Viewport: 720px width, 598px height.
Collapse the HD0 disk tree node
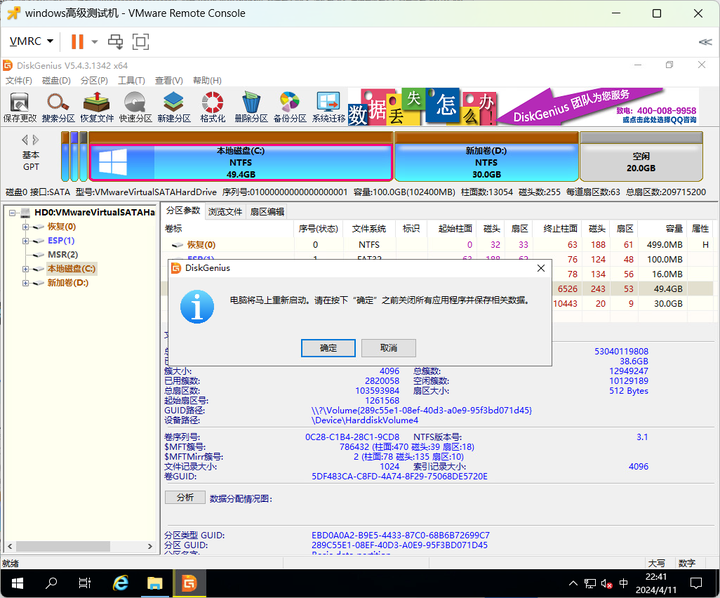pyautogui.click(x=12, y=213)
